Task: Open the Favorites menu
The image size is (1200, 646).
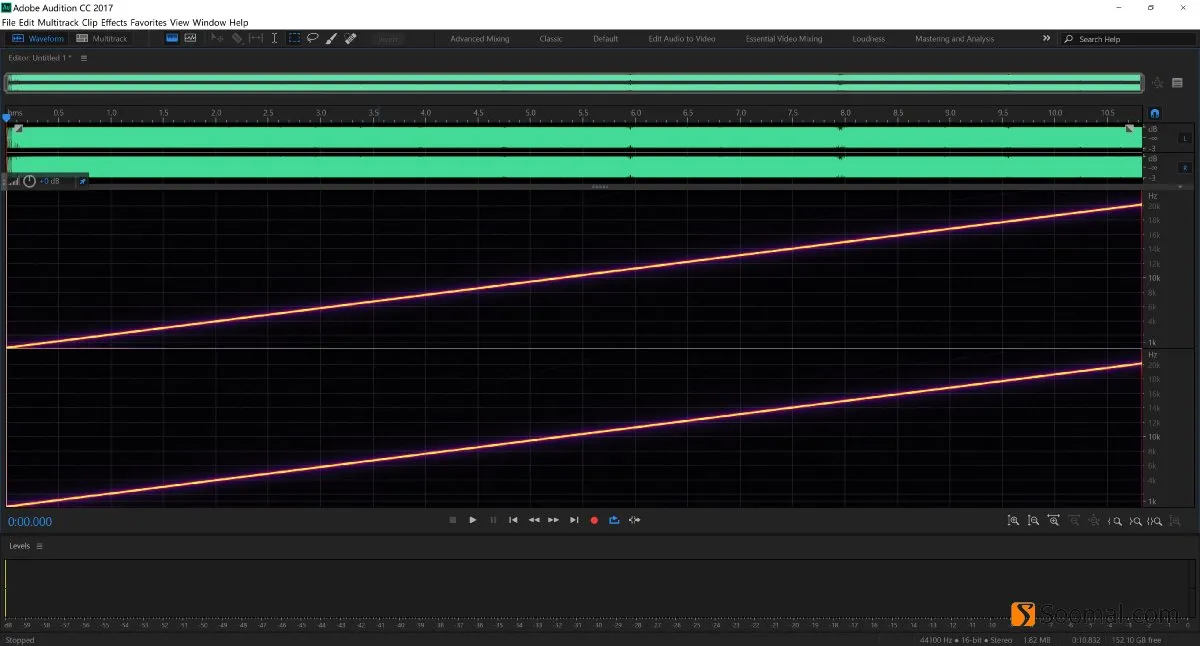Action: click(149, 22)
